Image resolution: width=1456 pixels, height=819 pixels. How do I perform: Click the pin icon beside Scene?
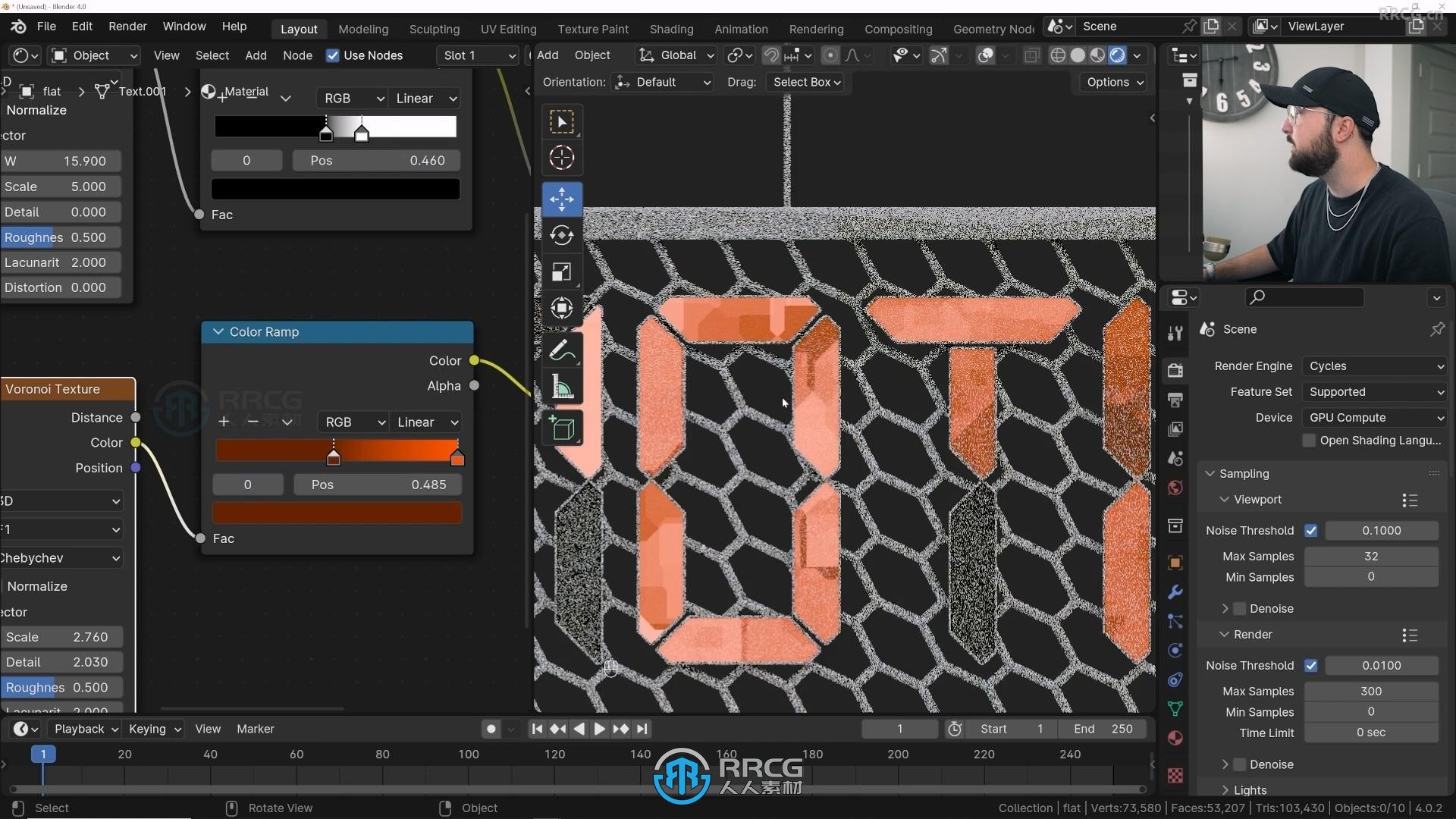click(x=1437, y=329)
